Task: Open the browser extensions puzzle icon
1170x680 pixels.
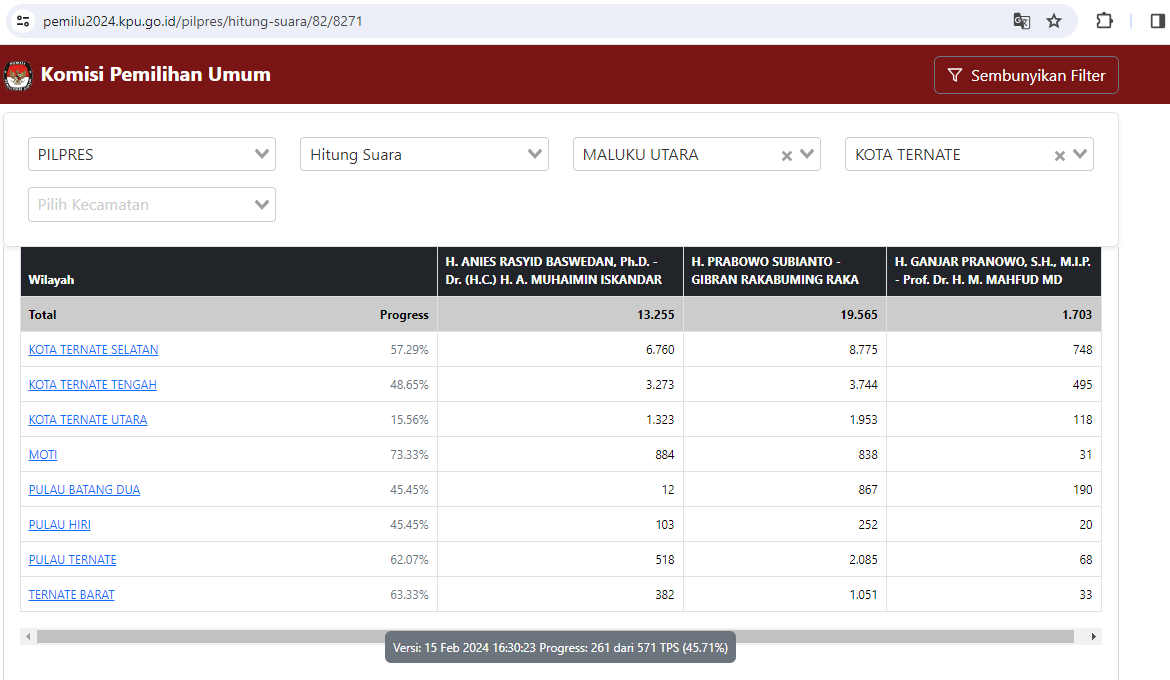Action: pyautogui.click(x=1105, y=21)
